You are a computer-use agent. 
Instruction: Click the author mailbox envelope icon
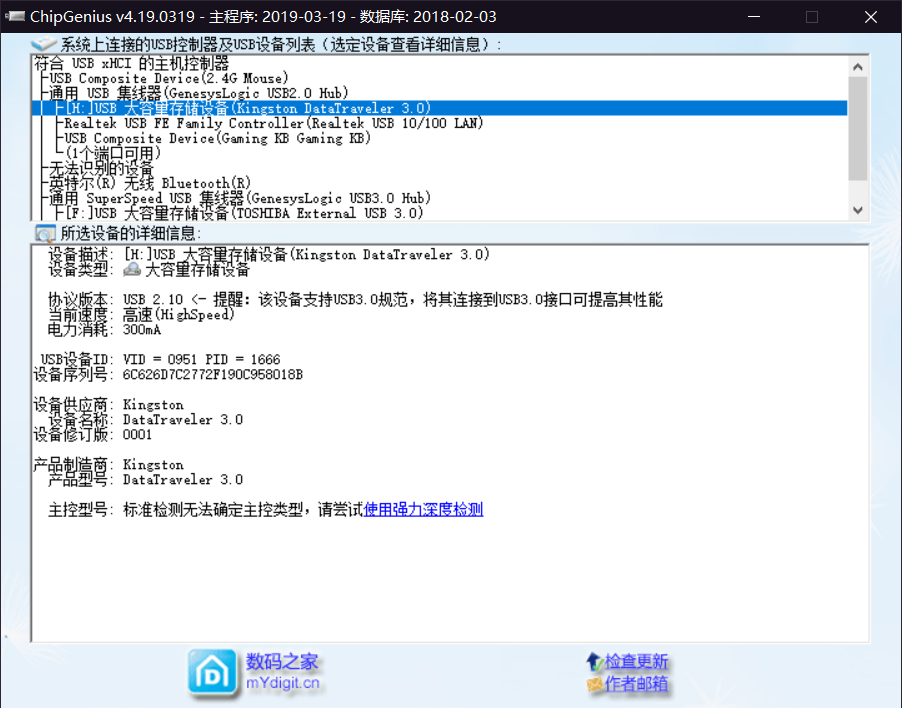pos(594,684)
